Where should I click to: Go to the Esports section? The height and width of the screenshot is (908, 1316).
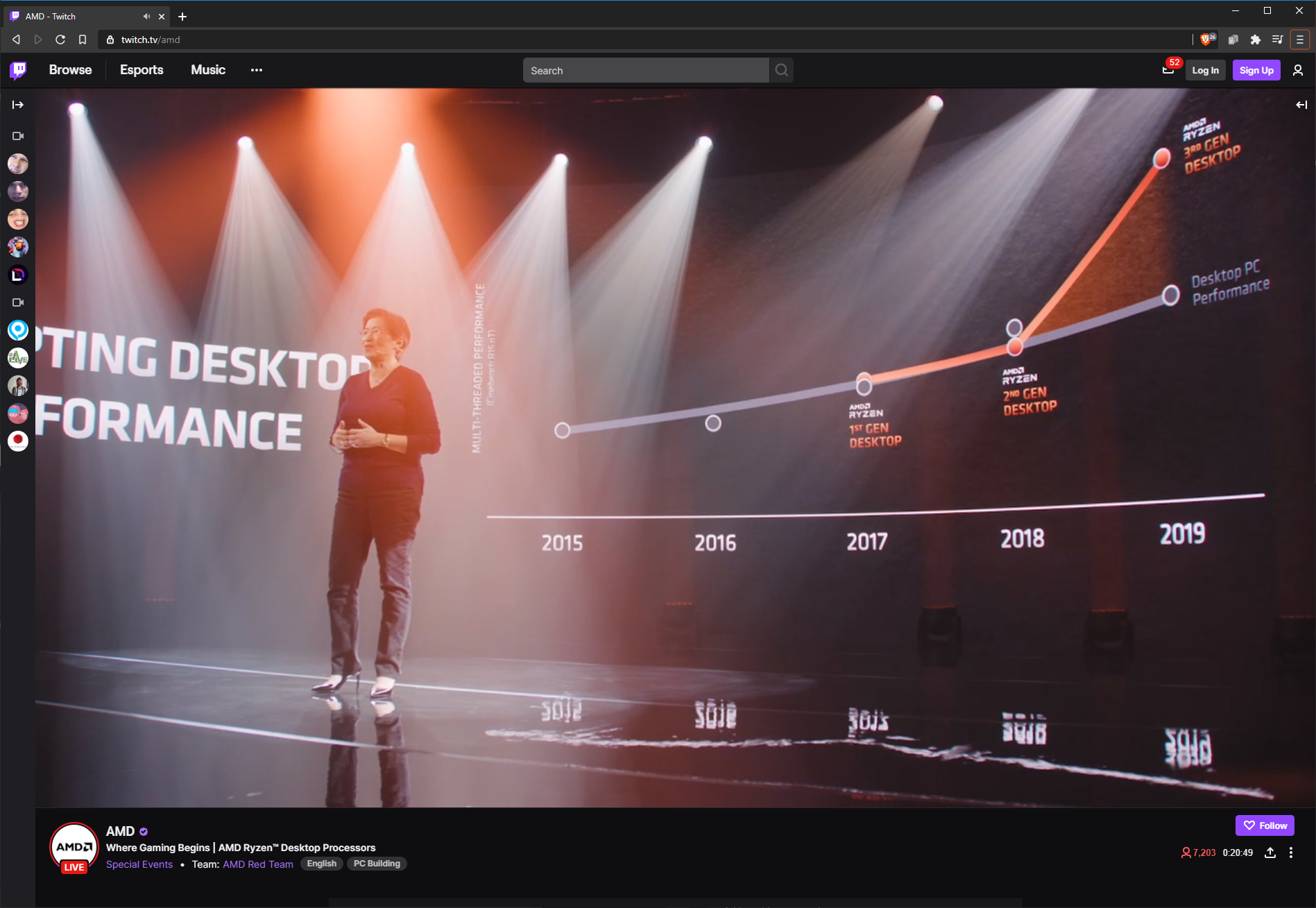tap(142, 70)
